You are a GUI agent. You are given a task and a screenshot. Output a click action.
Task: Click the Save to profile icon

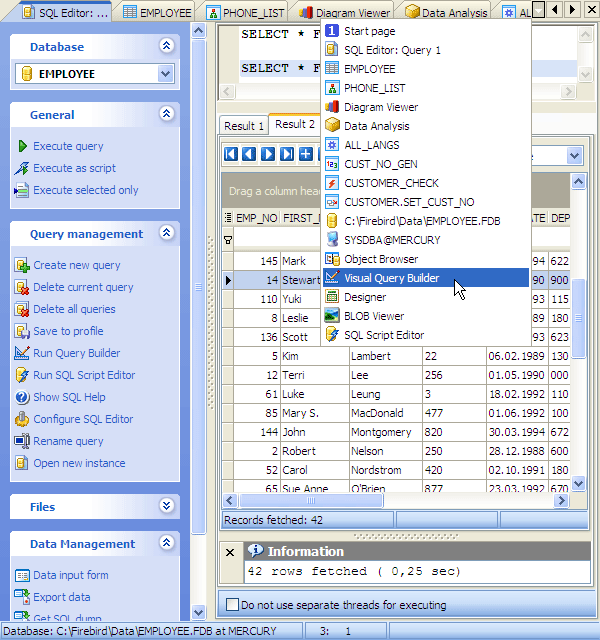click(x=22, y=331)
